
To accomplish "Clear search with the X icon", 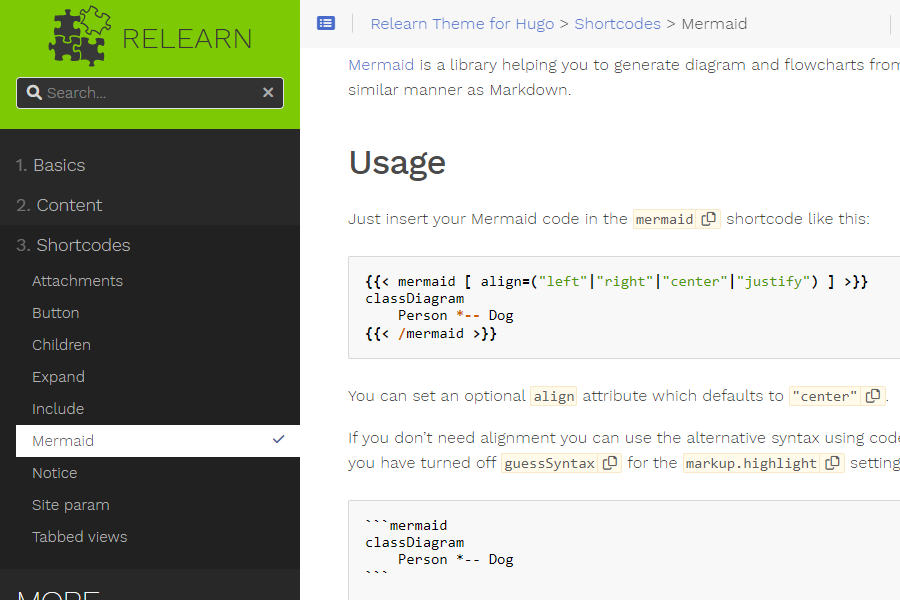I will (268, 93).
